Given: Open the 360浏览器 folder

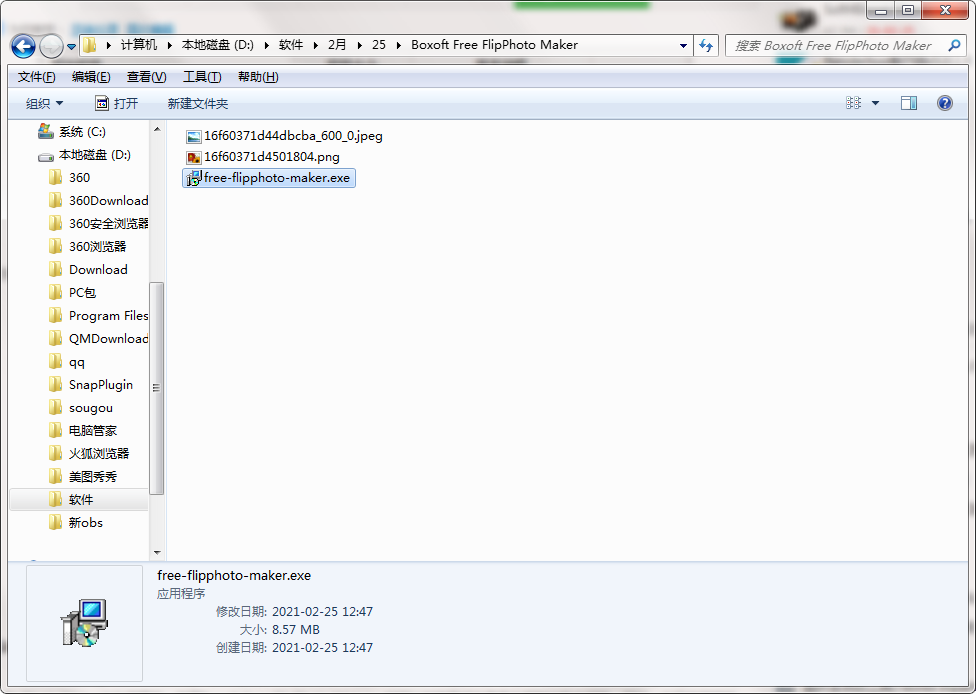Looking at the screenshot, I should pyautogui.click(x=98, y=246).
